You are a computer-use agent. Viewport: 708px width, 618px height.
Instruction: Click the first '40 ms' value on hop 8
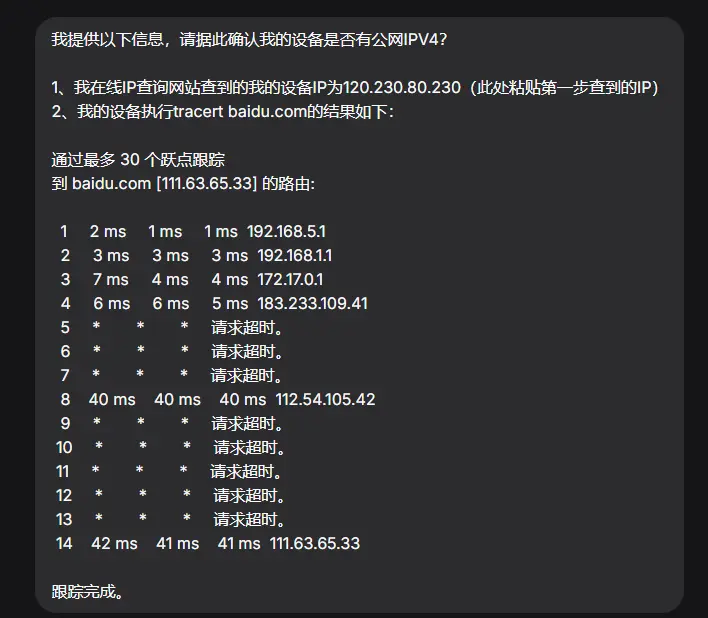click(x=112, y=399)
